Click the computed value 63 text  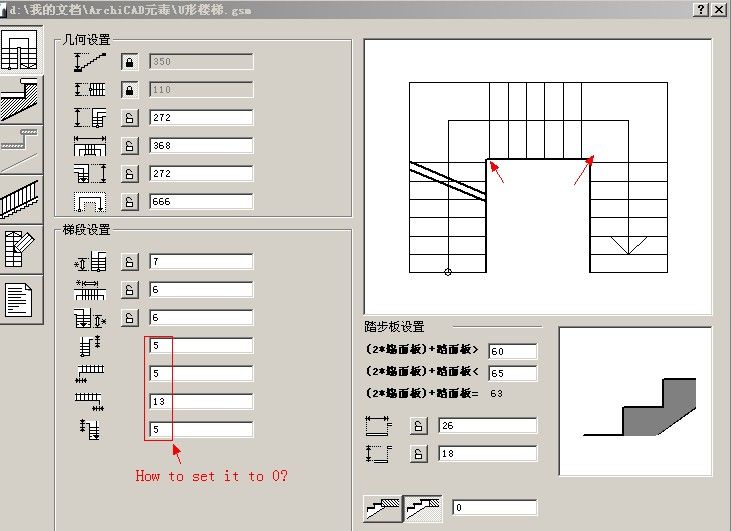497,393
